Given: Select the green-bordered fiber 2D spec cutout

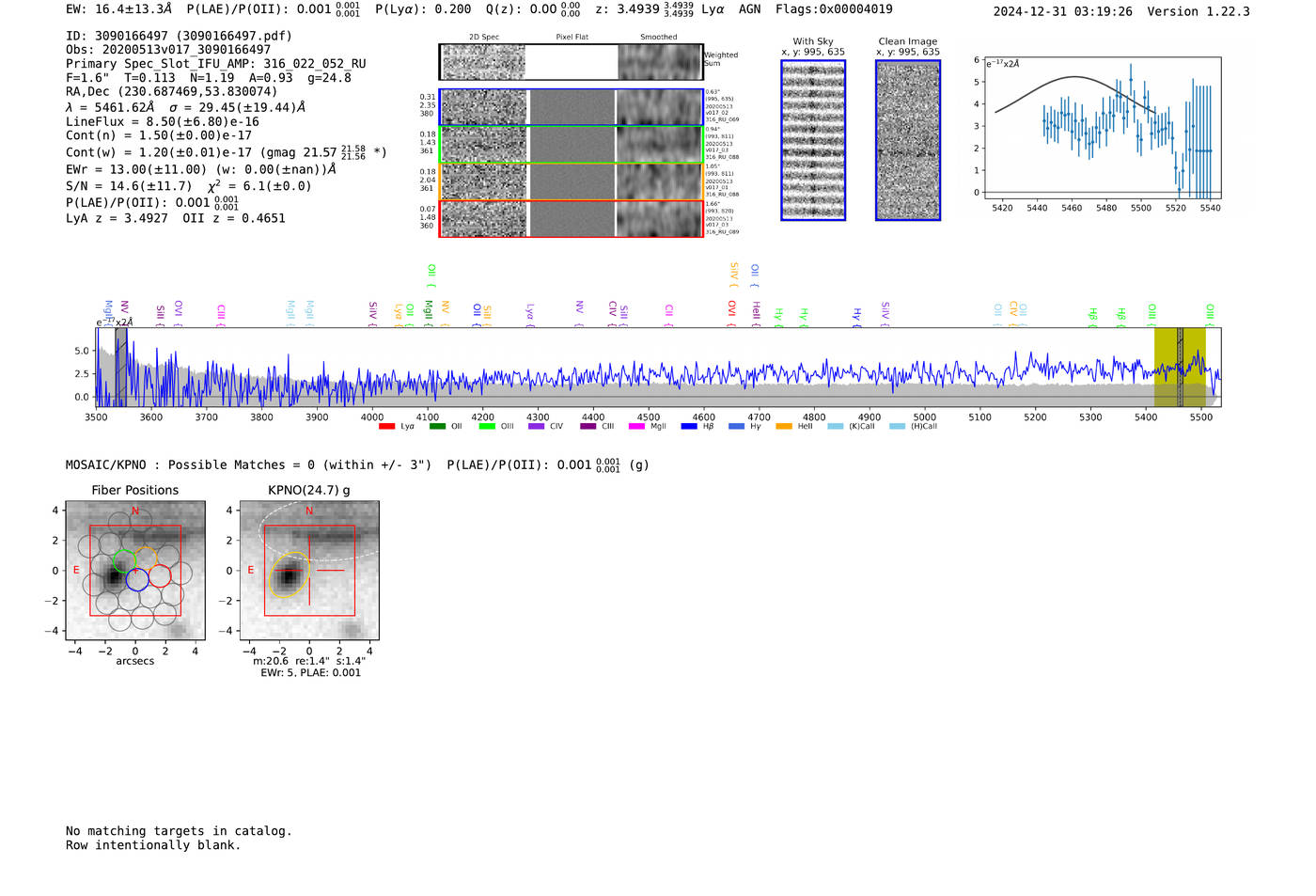Looking at the screenshot, I should (x=484, y=145).
